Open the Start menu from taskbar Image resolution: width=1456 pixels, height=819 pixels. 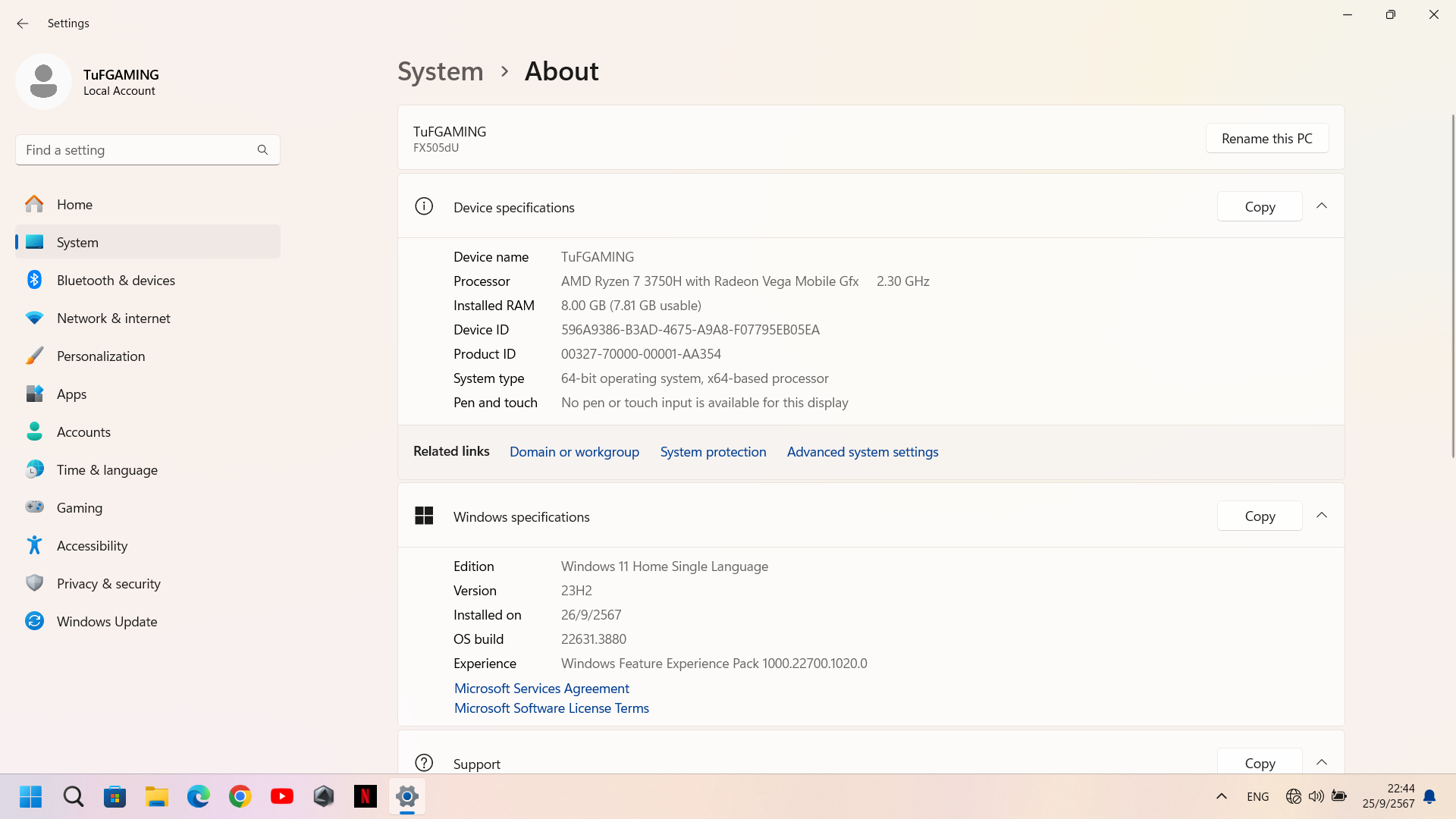31,796
